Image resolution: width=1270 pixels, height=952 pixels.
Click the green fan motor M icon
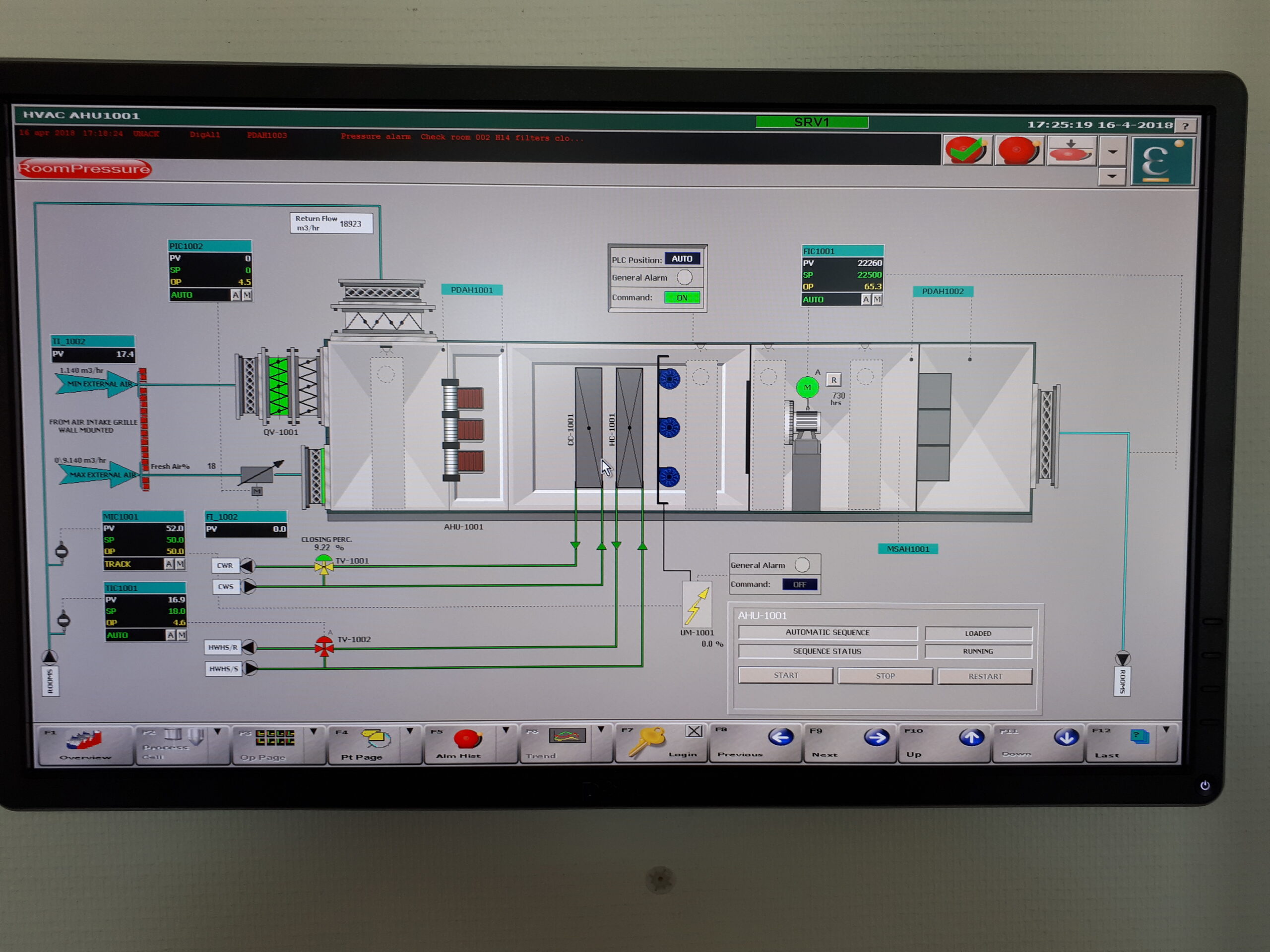pyautogui.click(x=807, y=387)
